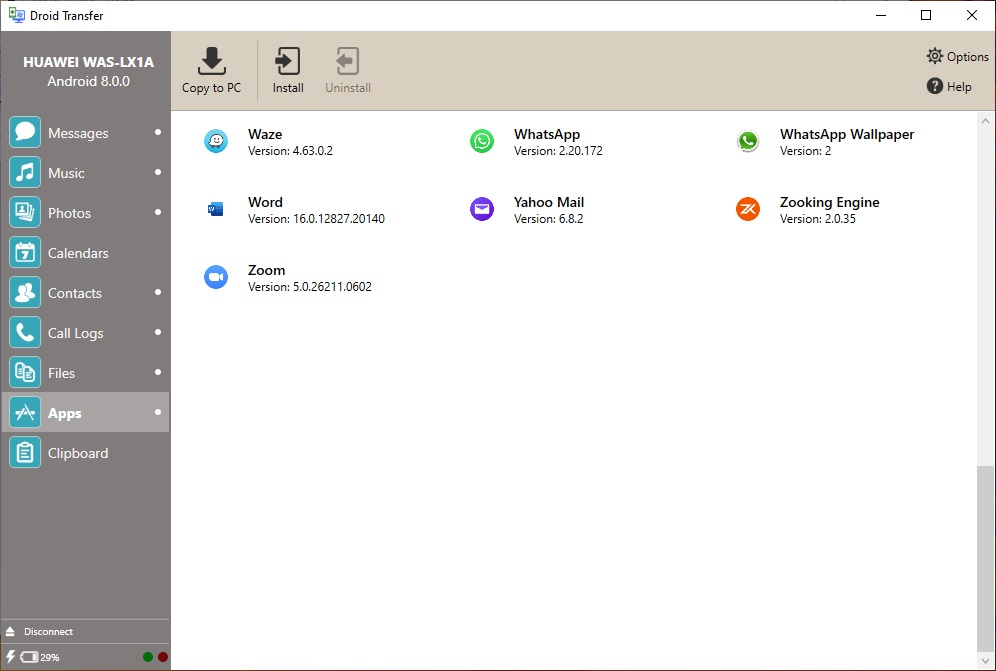
Task: Select the WhatsApp Wallpaper app name
Action: (x=847, y=134)
